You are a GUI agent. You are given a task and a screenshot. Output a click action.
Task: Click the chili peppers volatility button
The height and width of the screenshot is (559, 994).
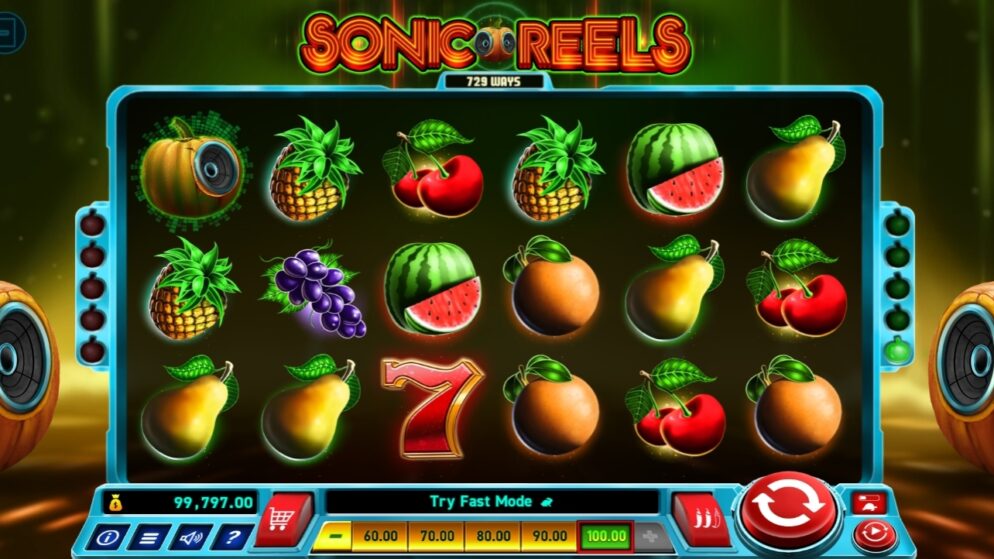pyautogui.click(x=702, y=519)
